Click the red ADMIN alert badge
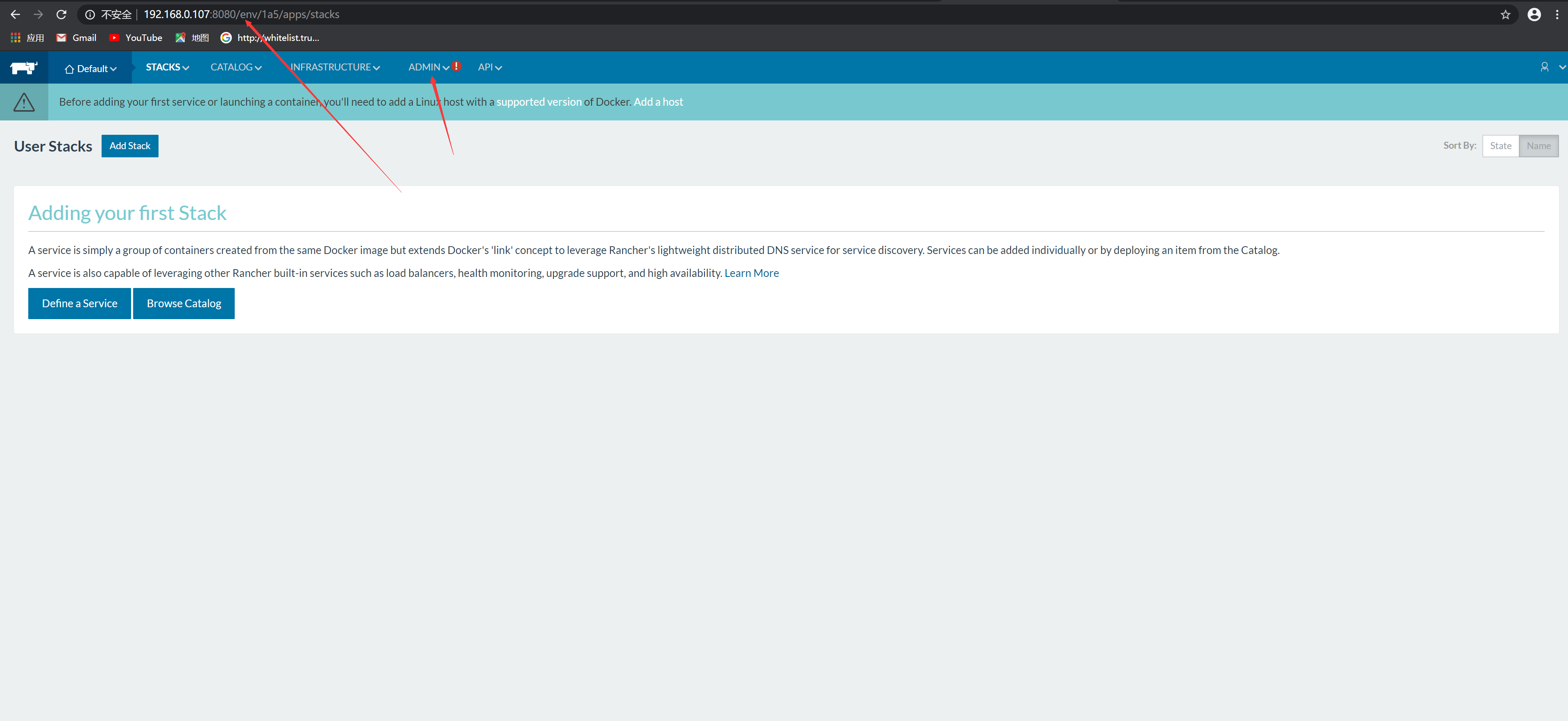The height and width of the screenshot is (721, 1568). click(457, 66)
